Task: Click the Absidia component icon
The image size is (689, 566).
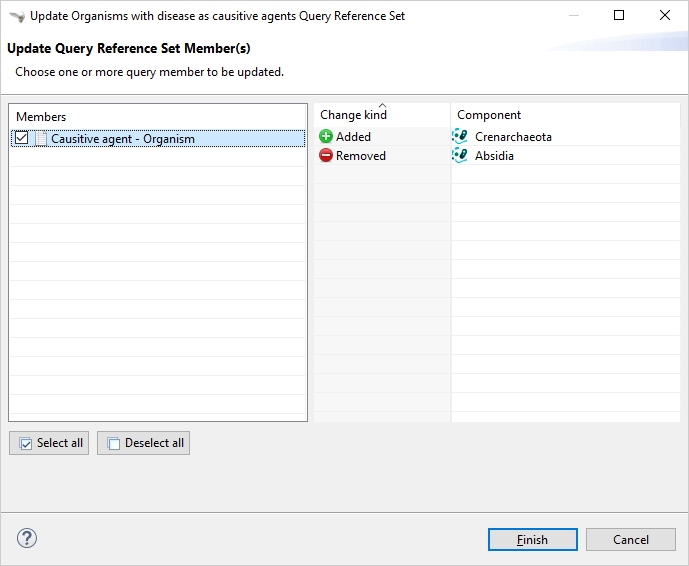Action: 460,156
